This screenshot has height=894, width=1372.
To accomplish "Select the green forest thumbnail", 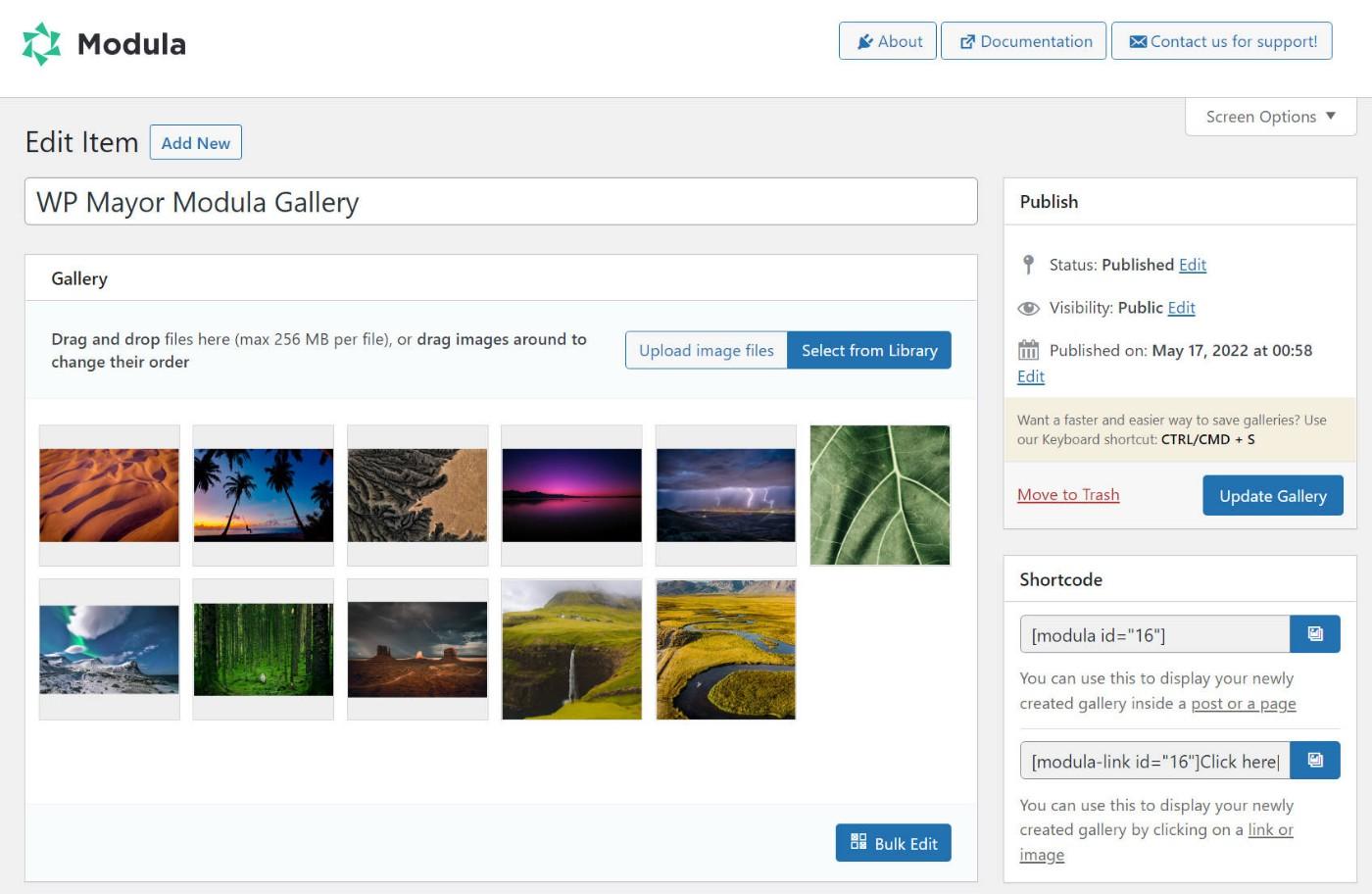I will pos(264,650).
